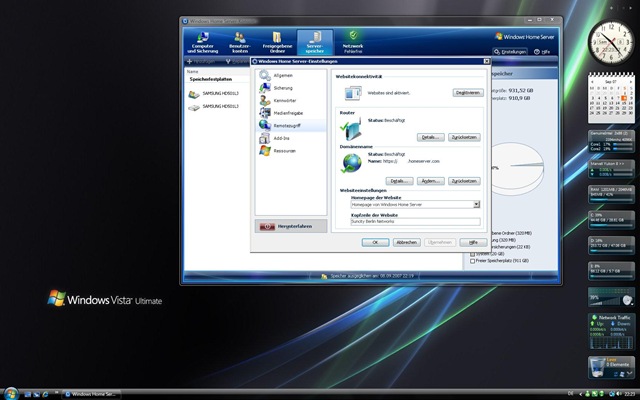Screen dimensions: 640x400
Task: Click Details button in Domänenname section
Action: click(x=399, y=181)
